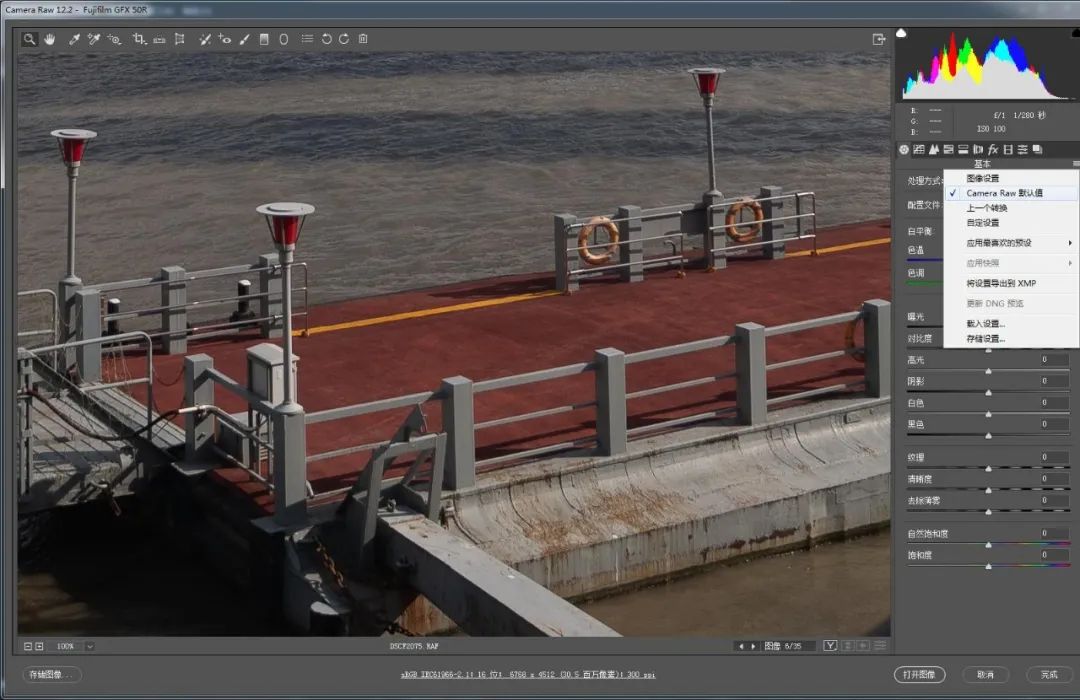
Task: Pick the White Balance eyedropper tool
Action: [74, 39]
